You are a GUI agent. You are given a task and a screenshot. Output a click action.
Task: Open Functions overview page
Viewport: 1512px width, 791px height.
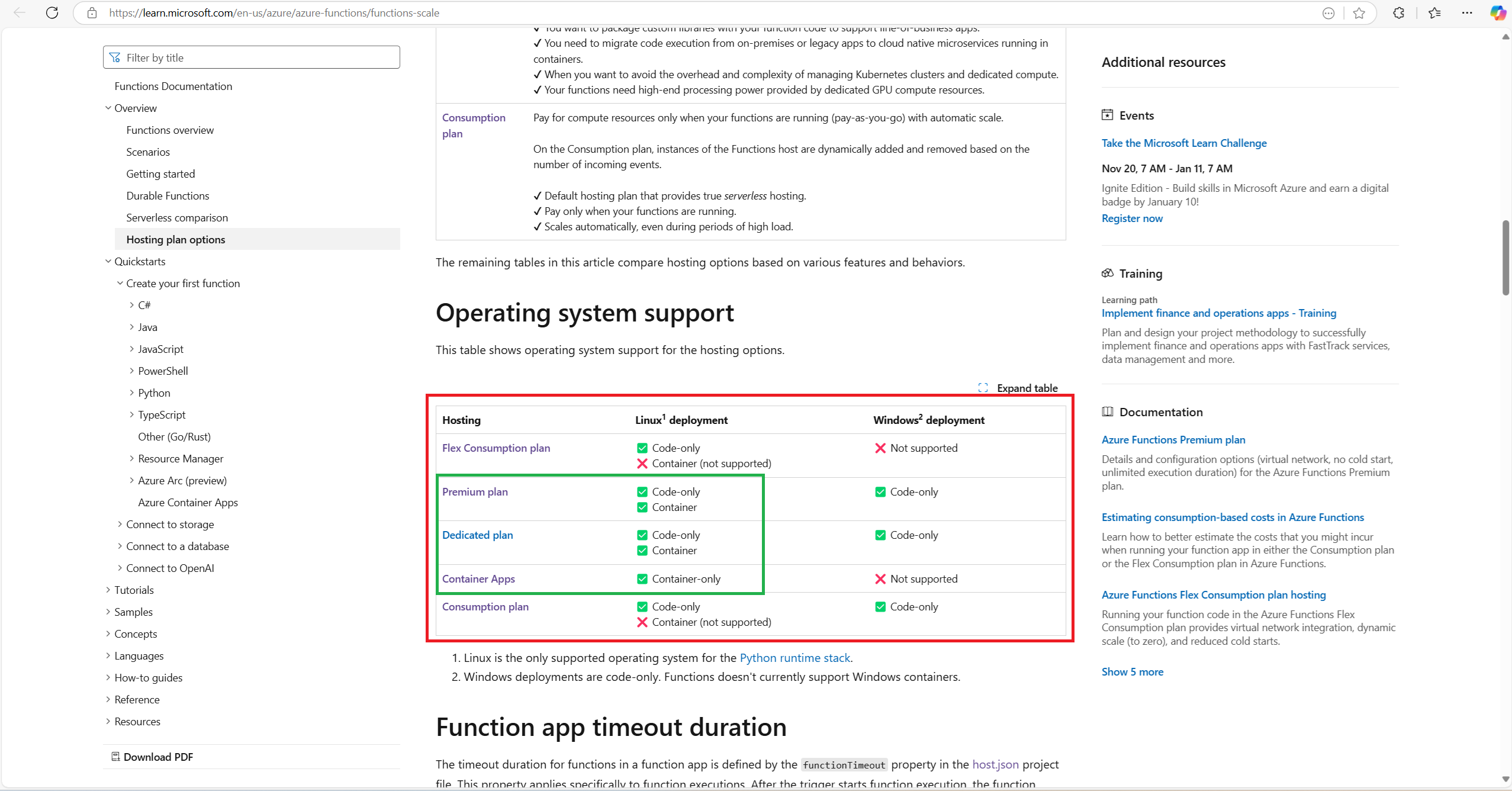(x=170, y=130)
